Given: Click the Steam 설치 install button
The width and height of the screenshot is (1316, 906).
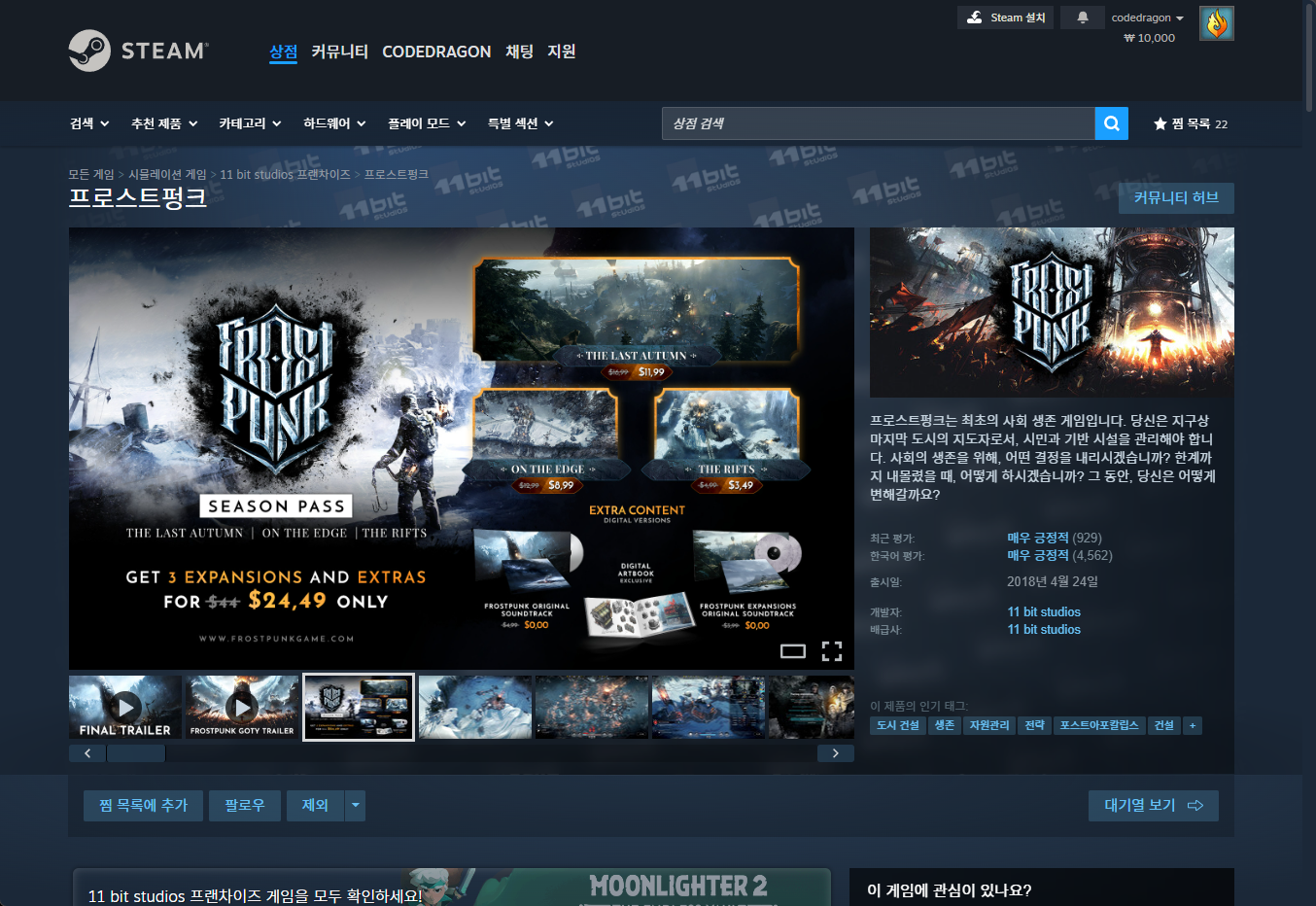Looking at the screenshot, I should click(x=1006, y=17).
